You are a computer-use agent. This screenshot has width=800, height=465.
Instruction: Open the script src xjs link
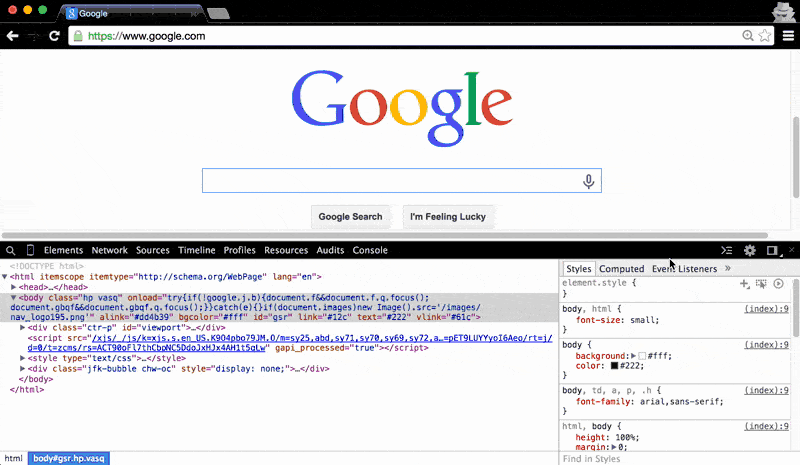tap(290, 343)
